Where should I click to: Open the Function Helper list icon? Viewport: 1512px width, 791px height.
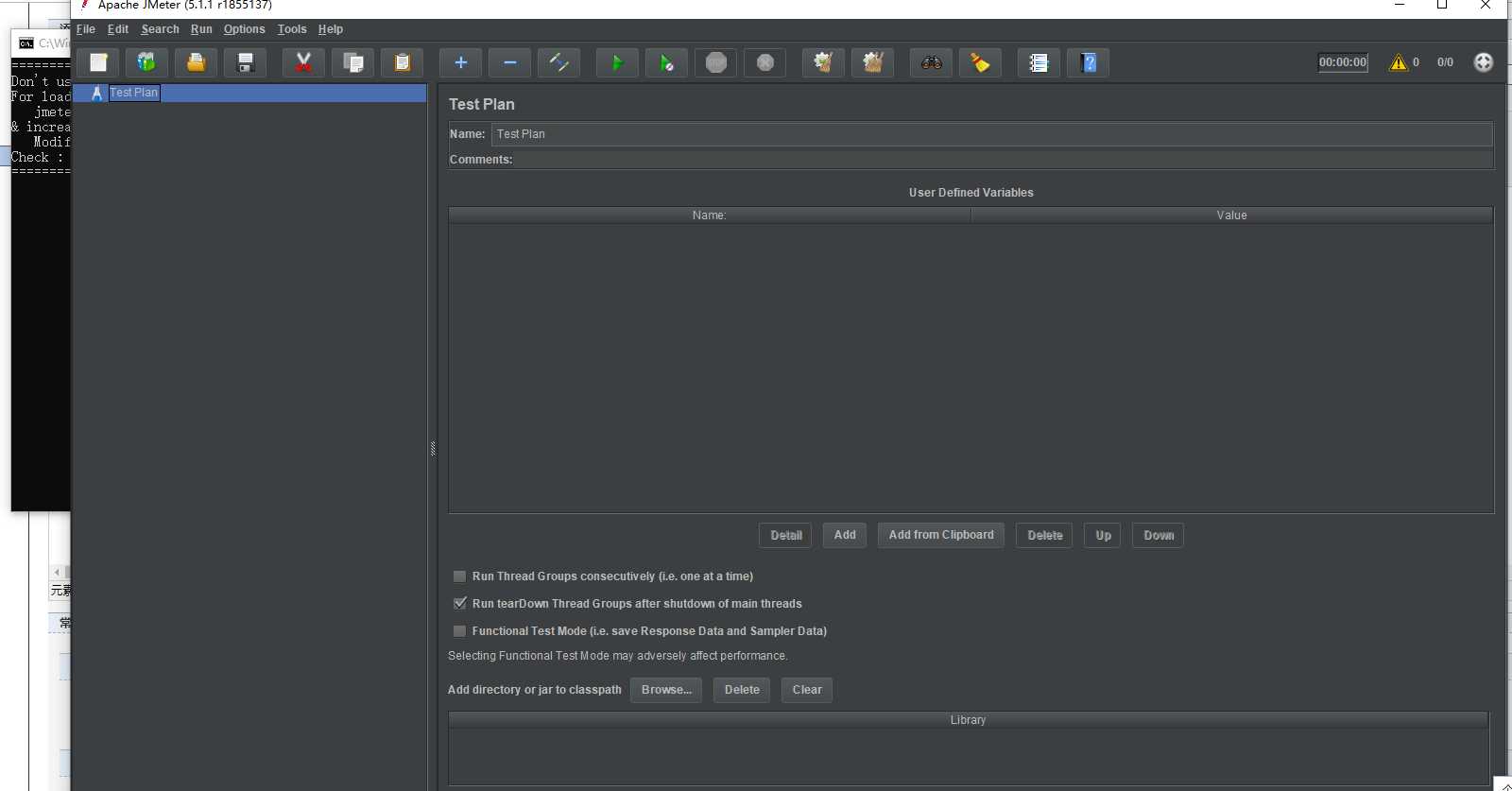coord(1039,62)
